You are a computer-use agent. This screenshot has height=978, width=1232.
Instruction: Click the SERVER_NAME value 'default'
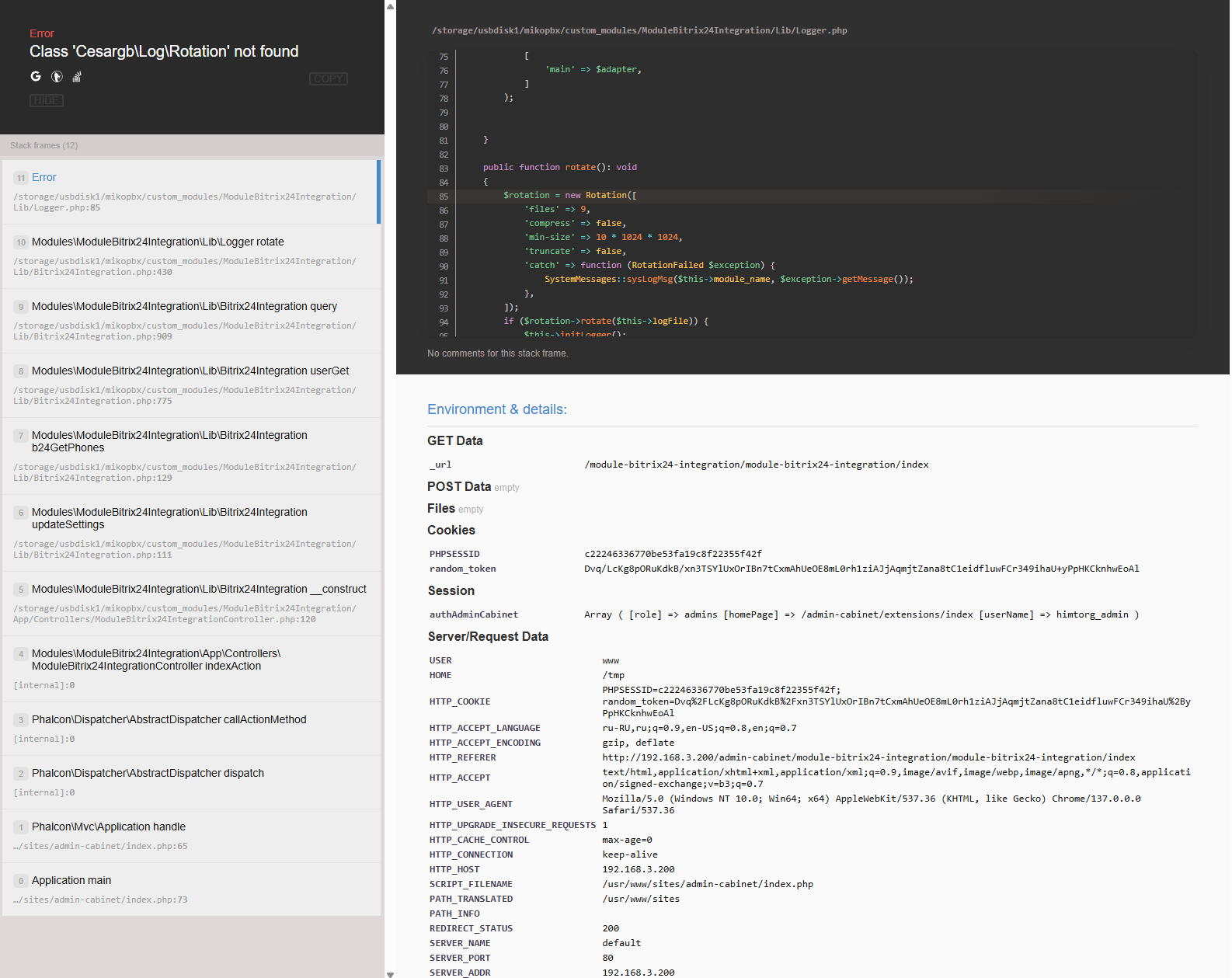(x=621, y=943)
